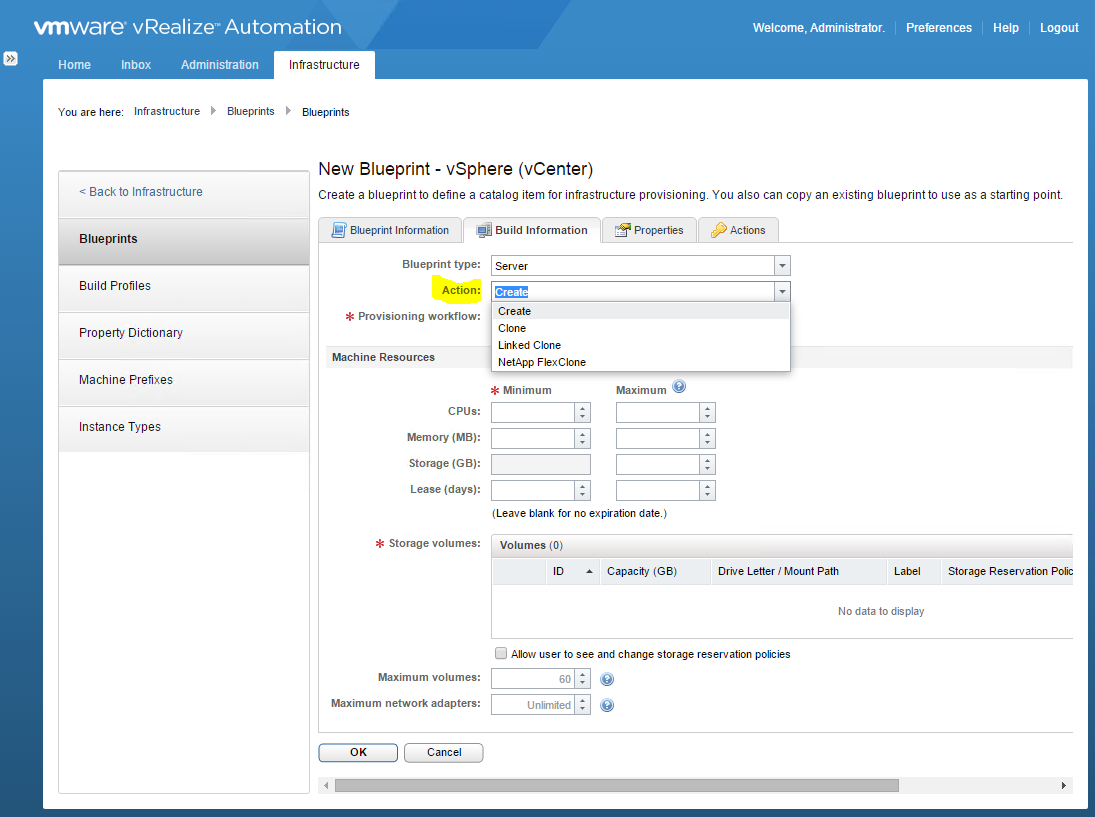Switch to the Blueprint Information tab
The image size is (1095, 817).
[390, 230]
